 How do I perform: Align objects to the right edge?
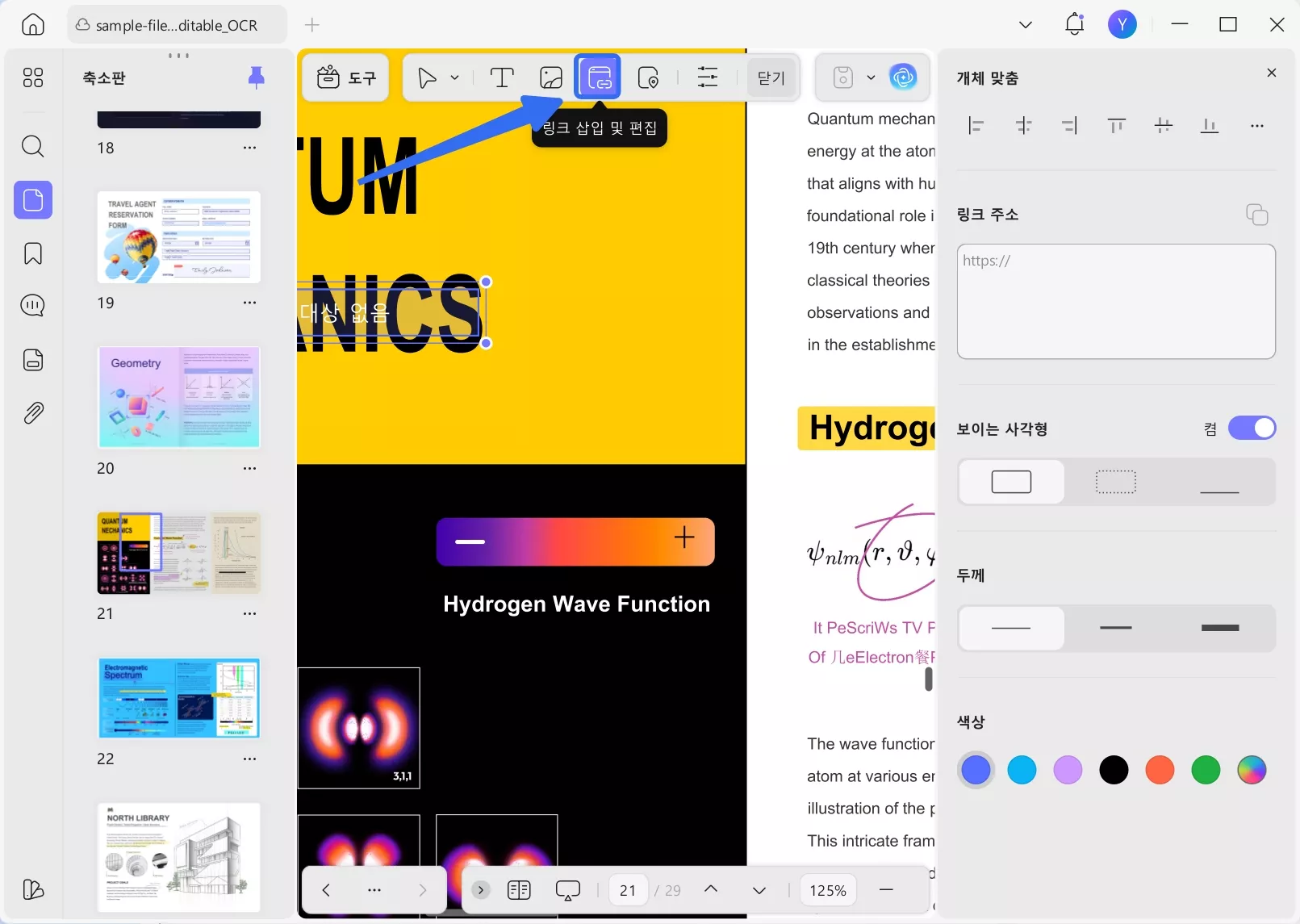coord(1070,126)
